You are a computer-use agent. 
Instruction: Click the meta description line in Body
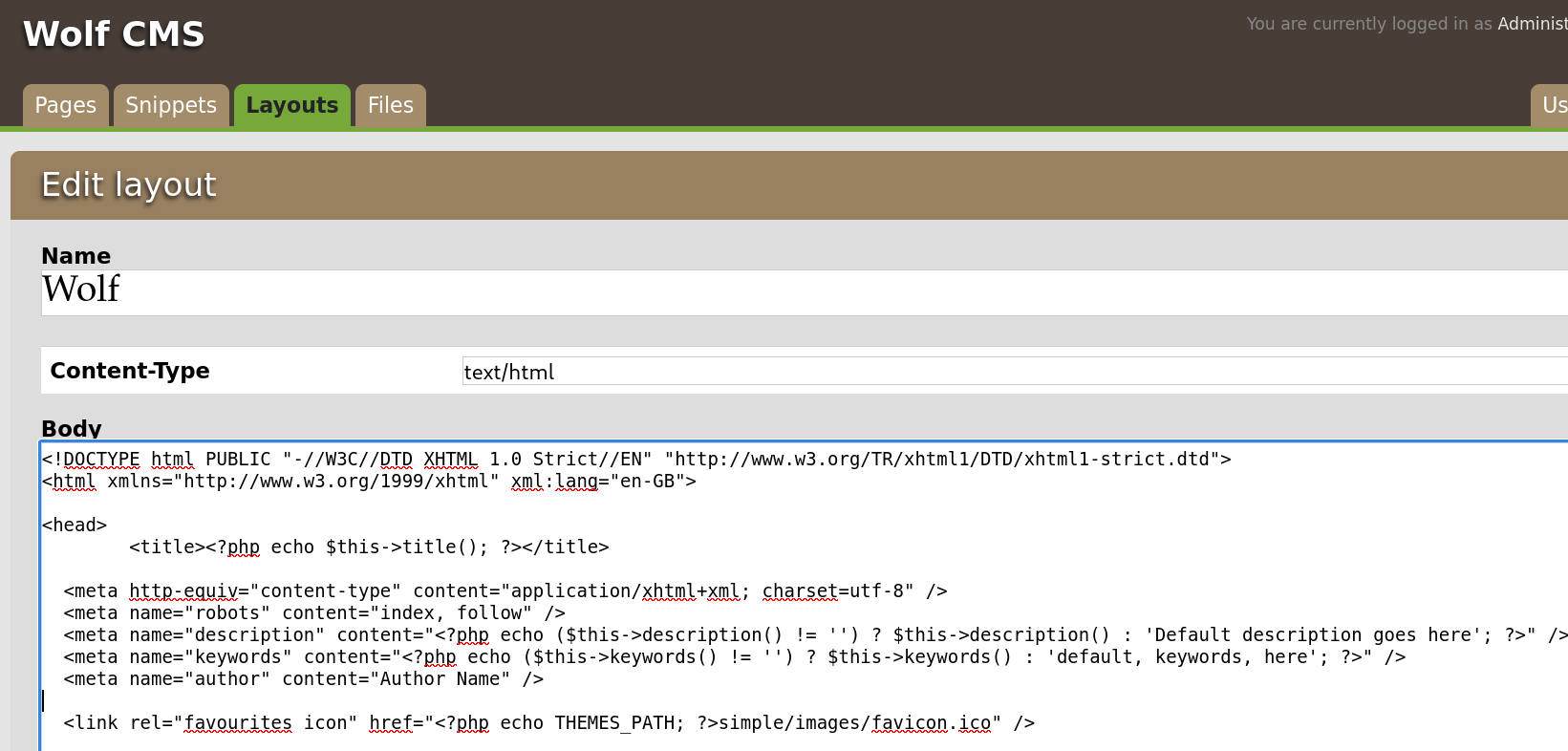click(x=815, y=635)
